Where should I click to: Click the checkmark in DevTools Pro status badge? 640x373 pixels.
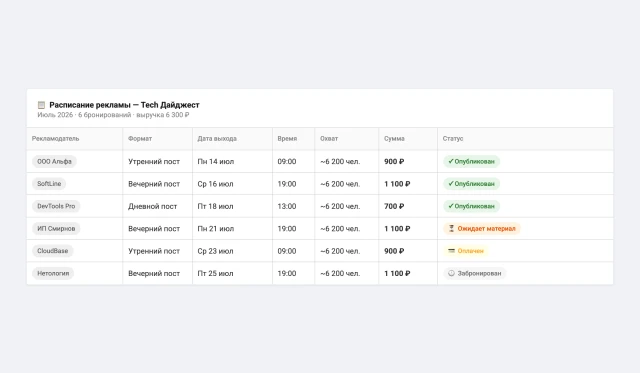coord(451,206)
